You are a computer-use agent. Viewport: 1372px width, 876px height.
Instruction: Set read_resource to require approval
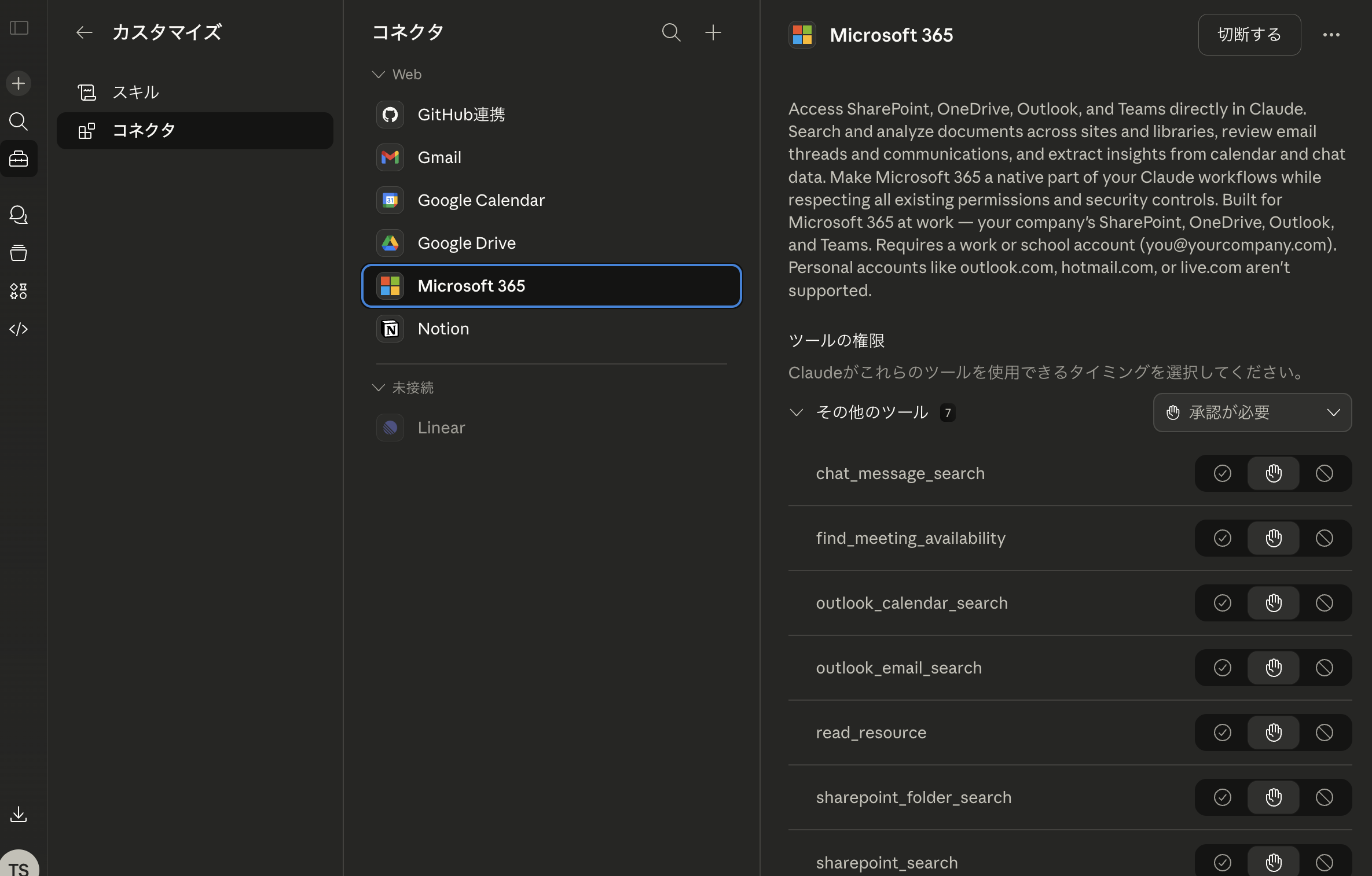pyautogui.click(x=1273, y=733)
